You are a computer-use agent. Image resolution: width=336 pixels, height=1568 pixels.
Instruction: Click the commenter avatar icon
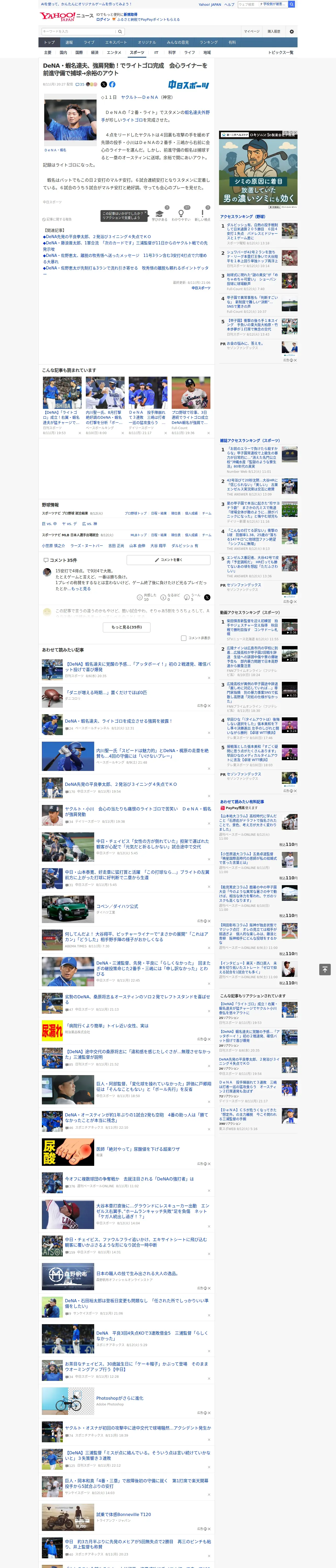(x=47, y=572)
